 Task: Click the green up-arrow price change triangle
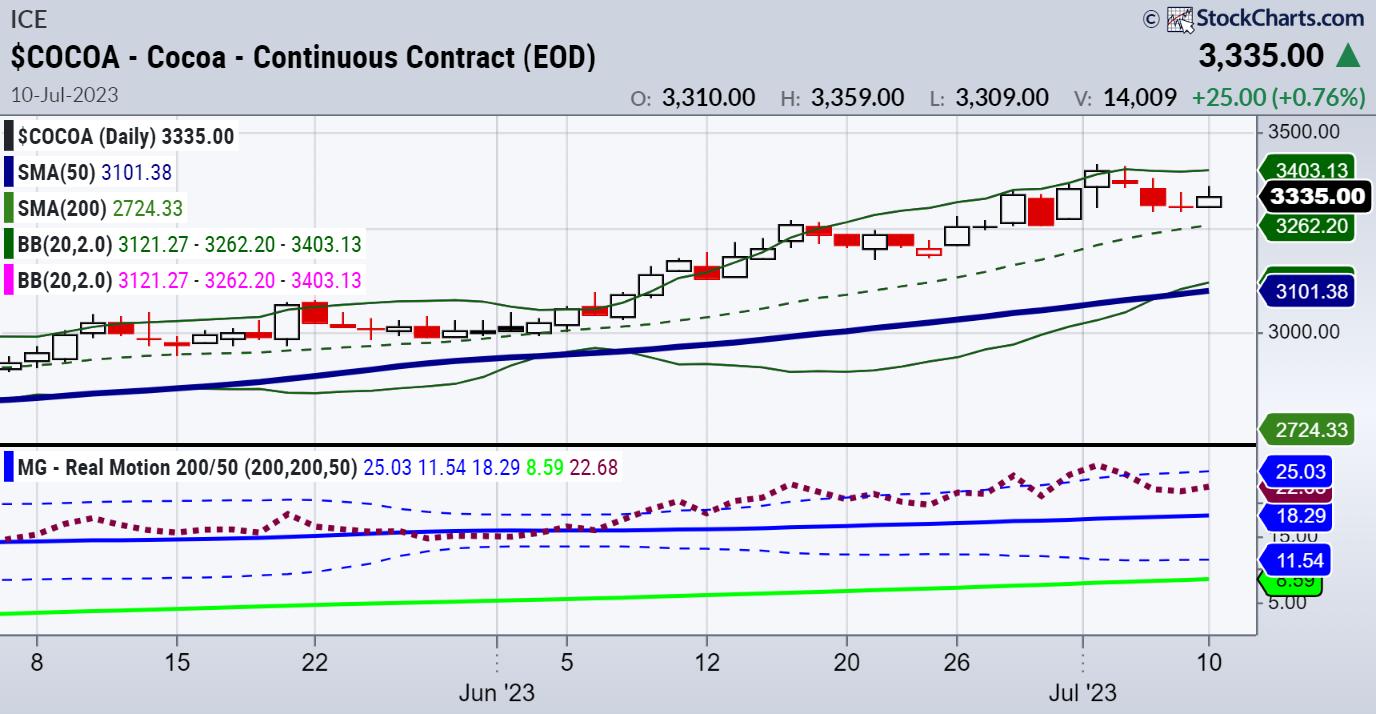[x=1347, y=56]
